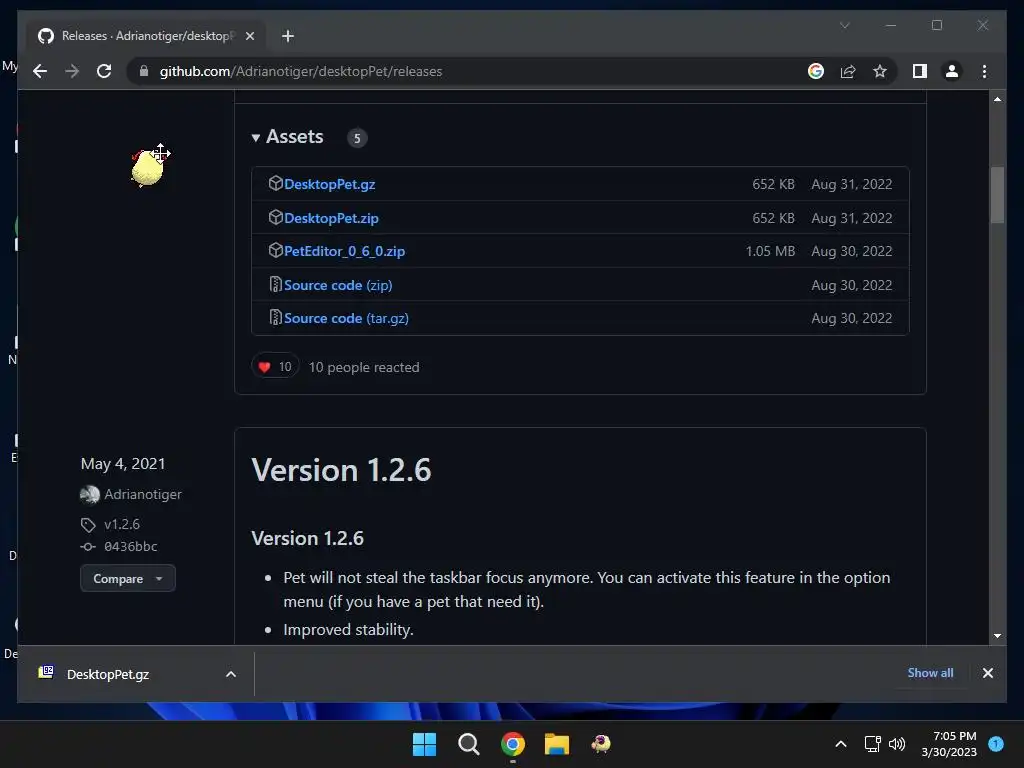
Task: Click the page scrollbar down arrow
Action: pyautogui.click(x=997, y=635)
